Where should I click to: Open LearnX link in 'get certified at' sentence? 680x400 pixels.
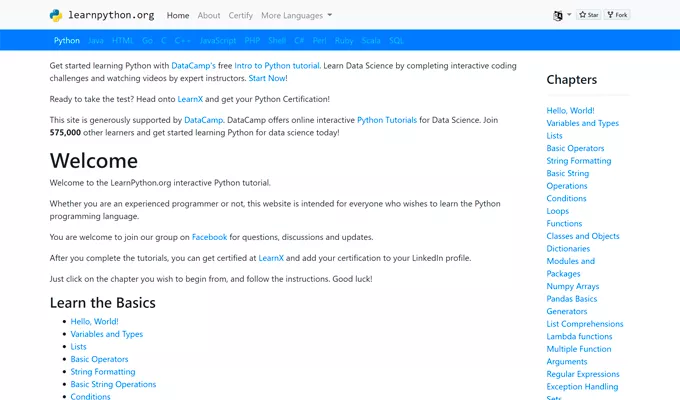pos(271,258)
